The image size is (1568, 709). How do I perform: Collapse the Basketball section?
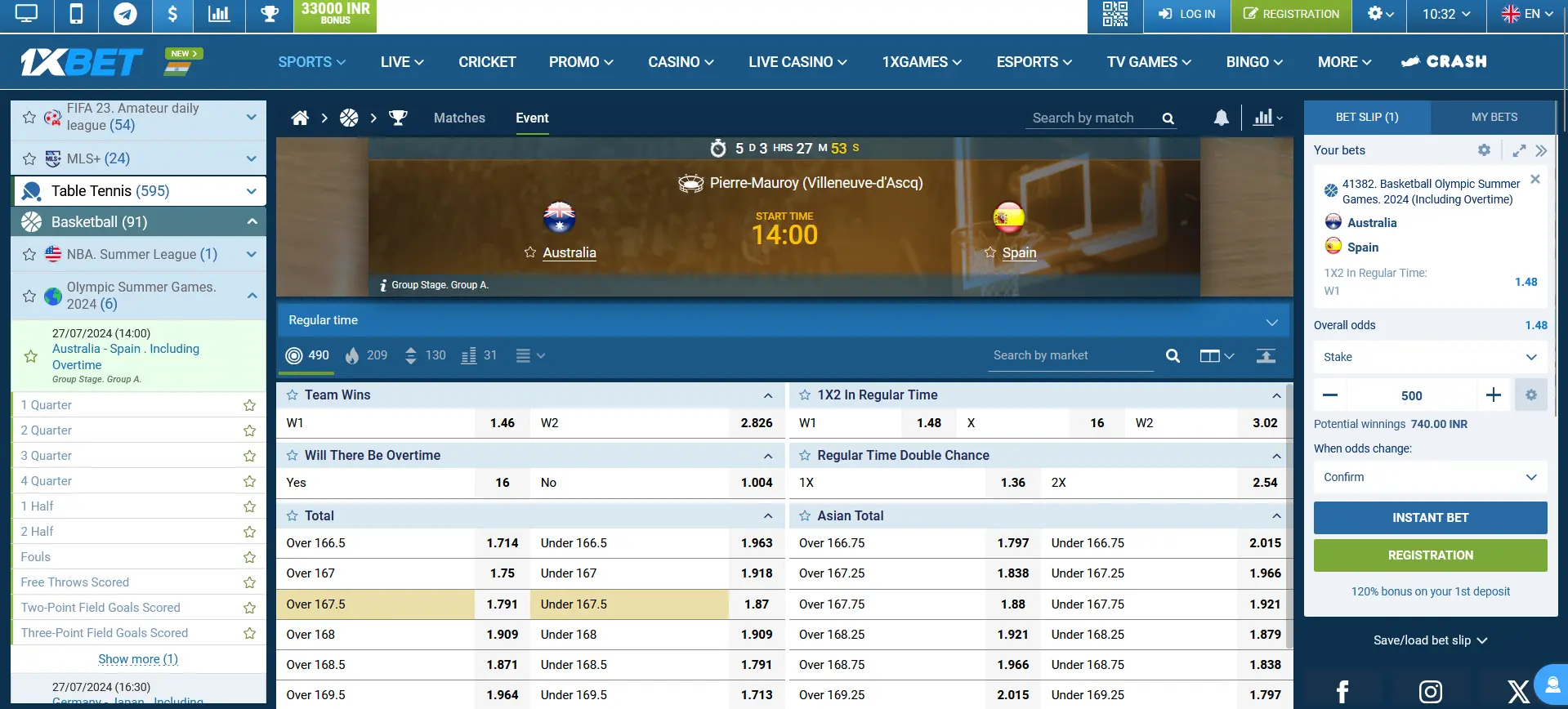pos(252,221)
